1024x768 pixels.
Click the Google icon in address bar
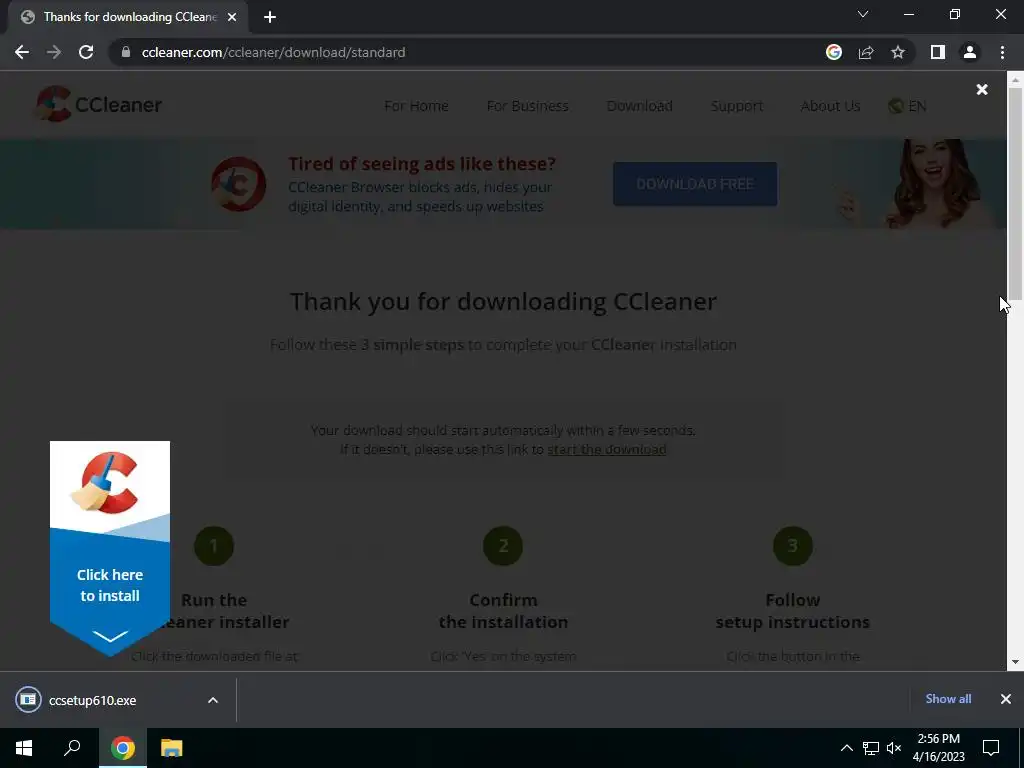pyautogui.click(x=833, y=52)
